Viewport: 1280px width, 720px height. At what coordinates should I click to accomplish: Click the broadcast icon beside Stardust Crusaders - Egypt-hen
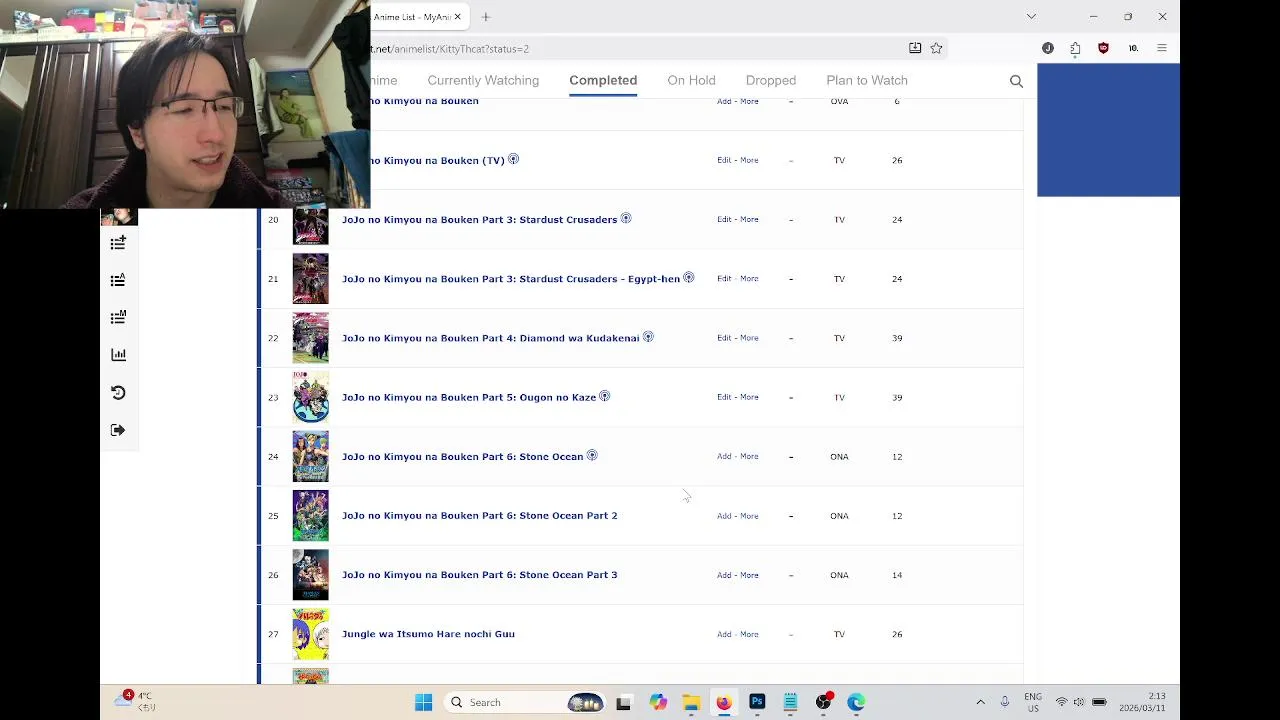(688, 277)
